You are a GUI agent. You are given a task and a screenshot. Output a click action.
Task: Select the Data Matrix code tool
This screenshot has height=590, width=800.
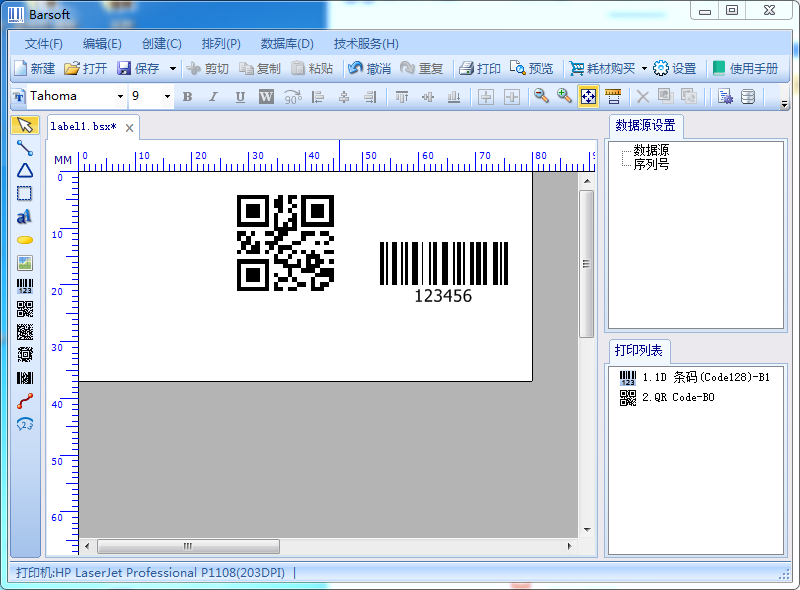pos(24,332)
